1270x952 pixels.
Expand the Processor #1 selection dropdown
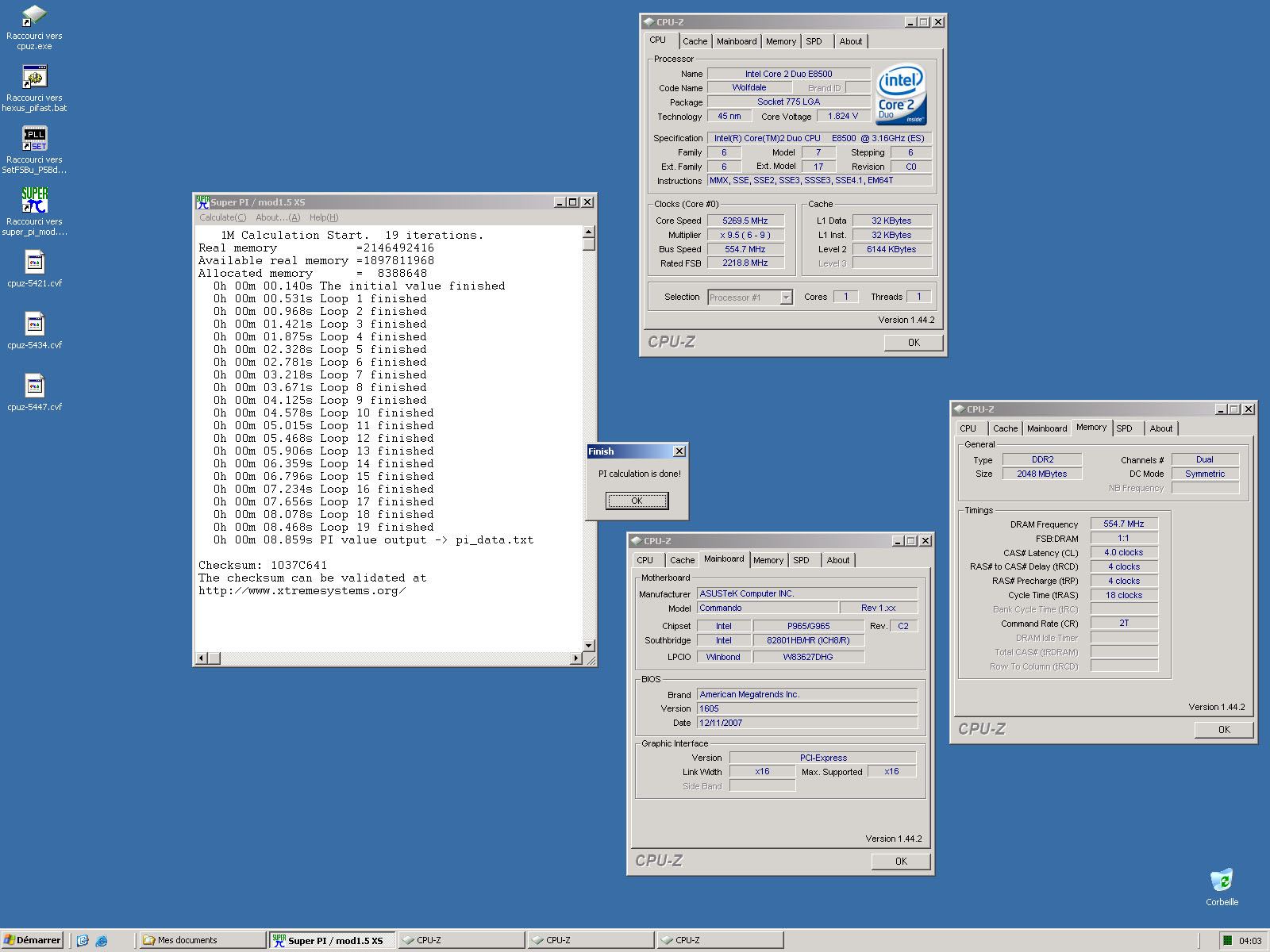pyautogui.click(x=786, y=297)
